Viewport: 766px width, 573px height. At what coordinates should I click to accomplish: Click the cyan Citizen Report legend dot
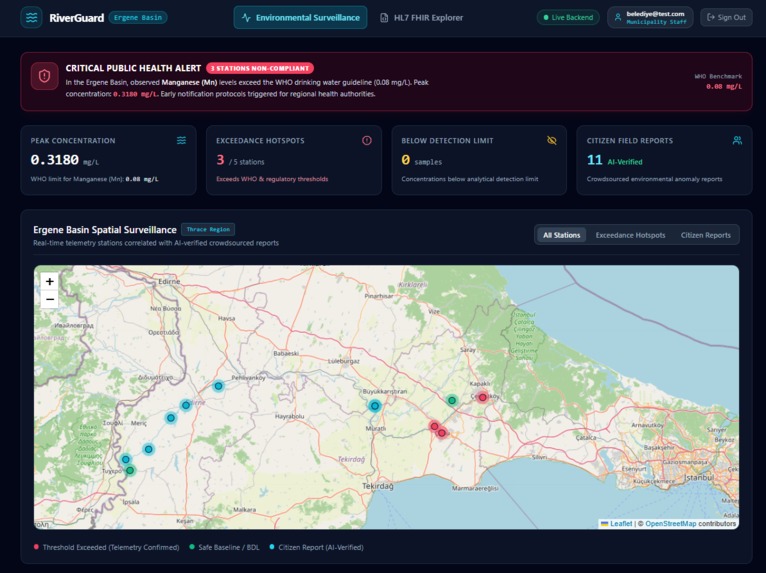[272, 547]
